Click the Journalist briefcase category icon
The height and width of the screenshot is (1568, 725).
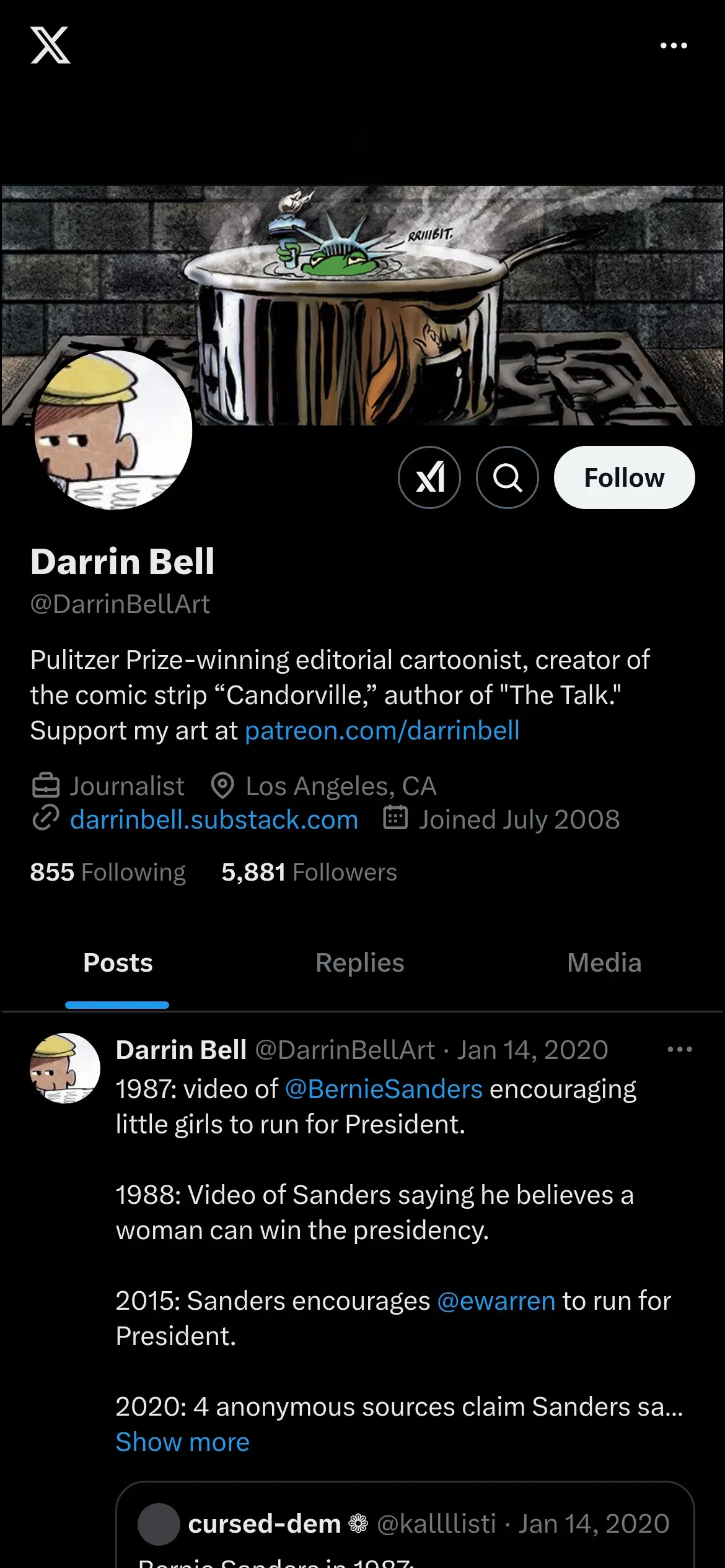click(x=46, y=786)
